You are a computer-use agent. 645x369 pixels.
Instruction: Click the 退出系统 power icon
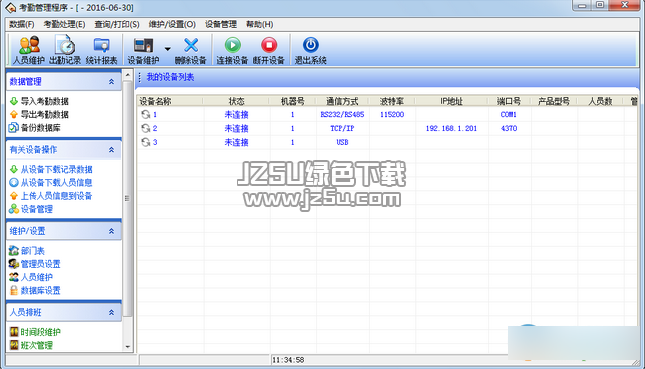pos(311,45)
